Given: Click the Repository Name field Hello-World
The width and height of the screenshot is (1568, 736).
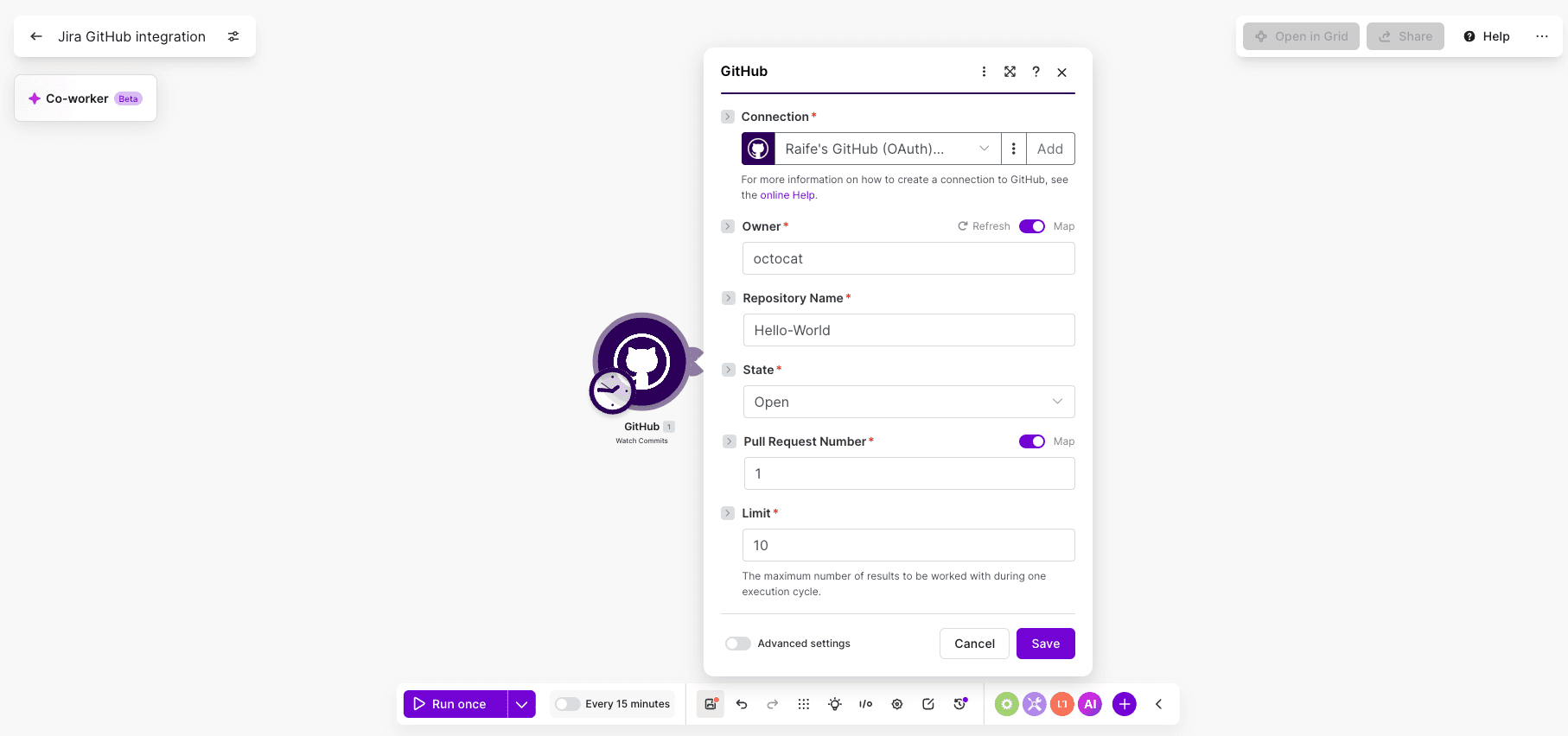Looking at the screenshot, I should 908,330.
